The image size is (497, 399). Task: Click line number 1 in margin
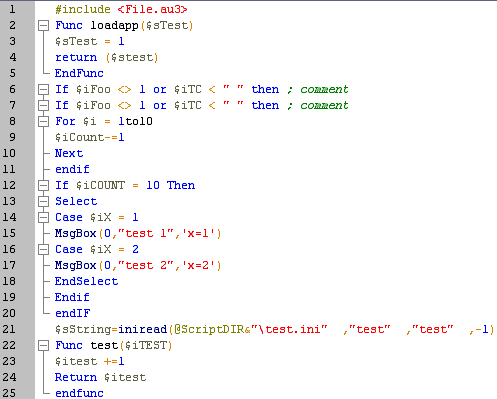coord(12,9)
